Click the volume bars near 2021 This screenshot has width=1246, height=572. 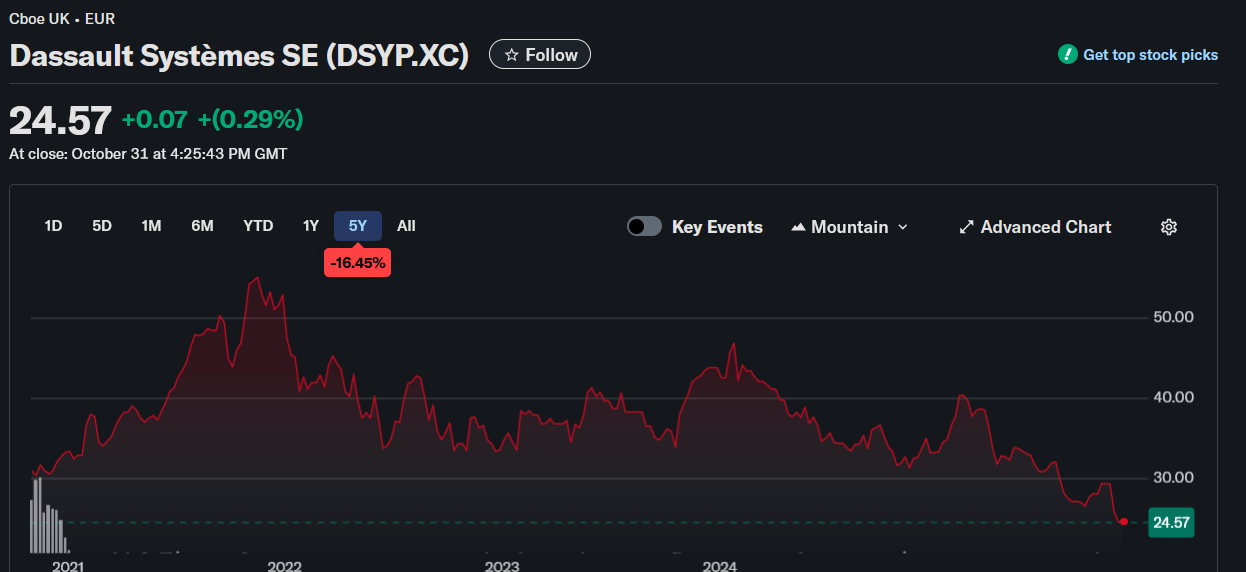pyautogui.click(x=49, y=515)
